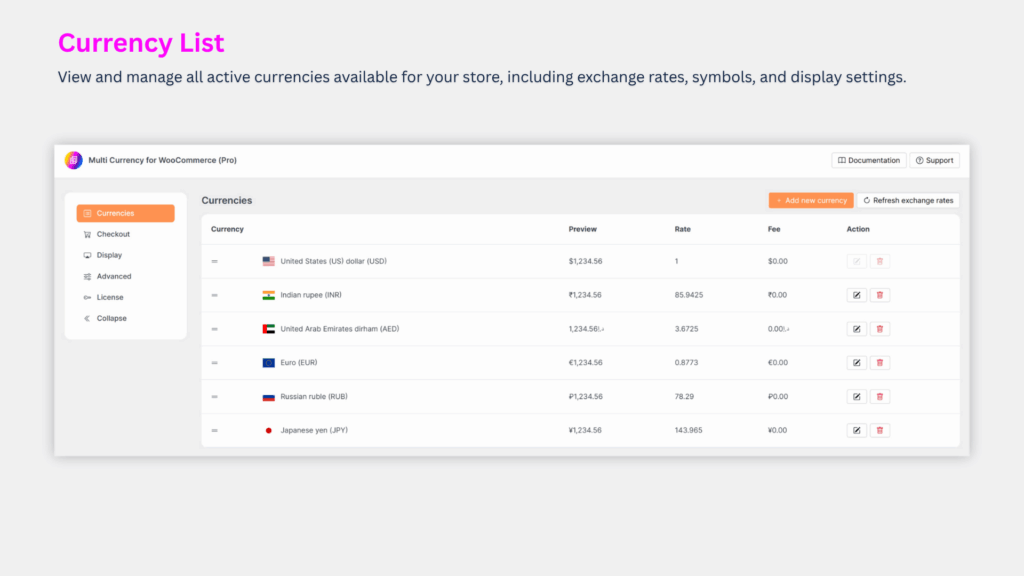This screenshot has height=576, width=1024.
Task: Open the Documentation page
Action: coord(868,160)
